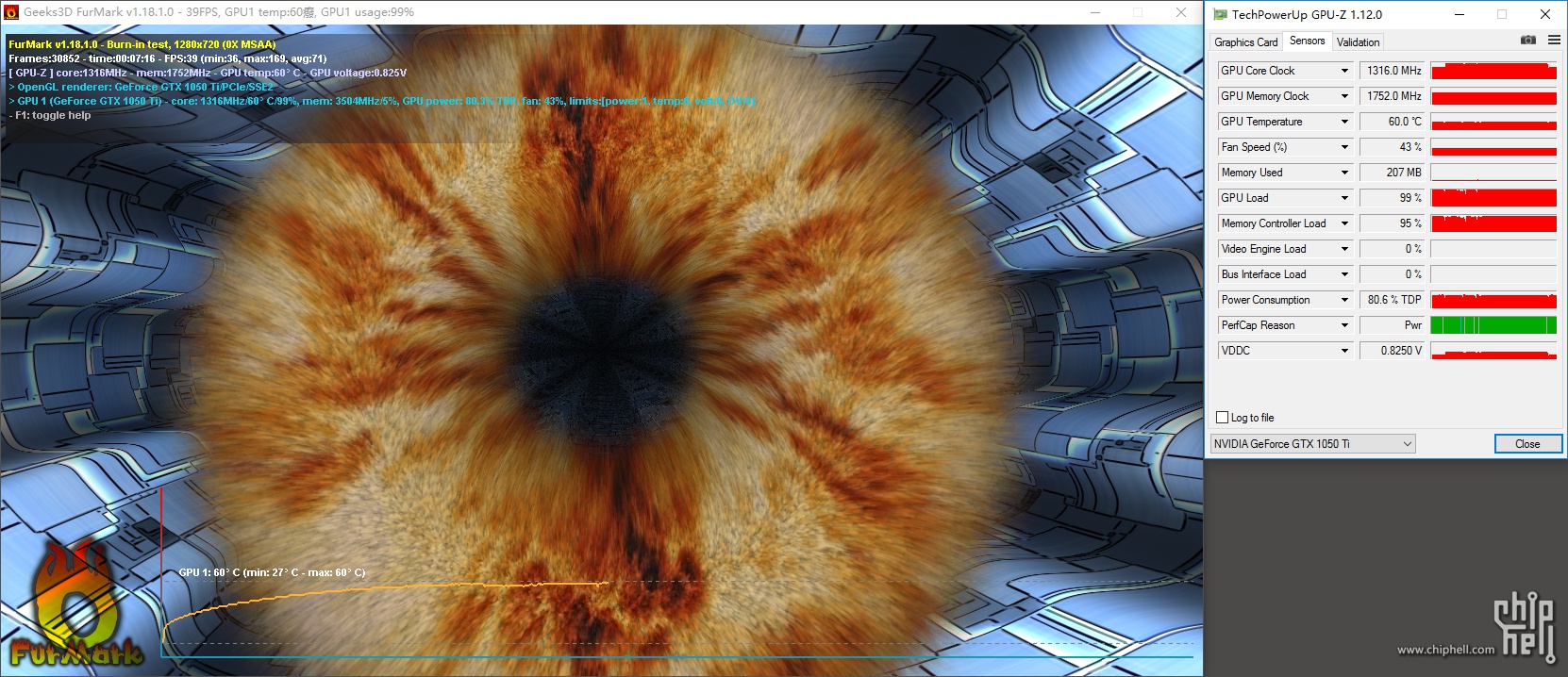This screenshot has height=677, width=1568.
Task: Click the FurMark GPU temperature graph label
Action: click(x=272, y=572)
